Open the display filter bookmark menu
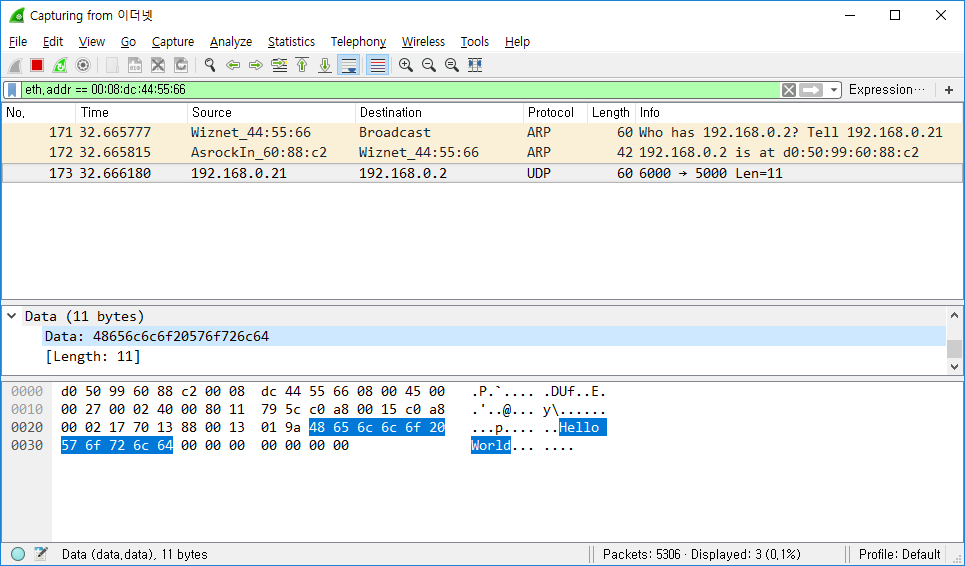The height and width of the screenshot is (566, 965). click(12, 90)
